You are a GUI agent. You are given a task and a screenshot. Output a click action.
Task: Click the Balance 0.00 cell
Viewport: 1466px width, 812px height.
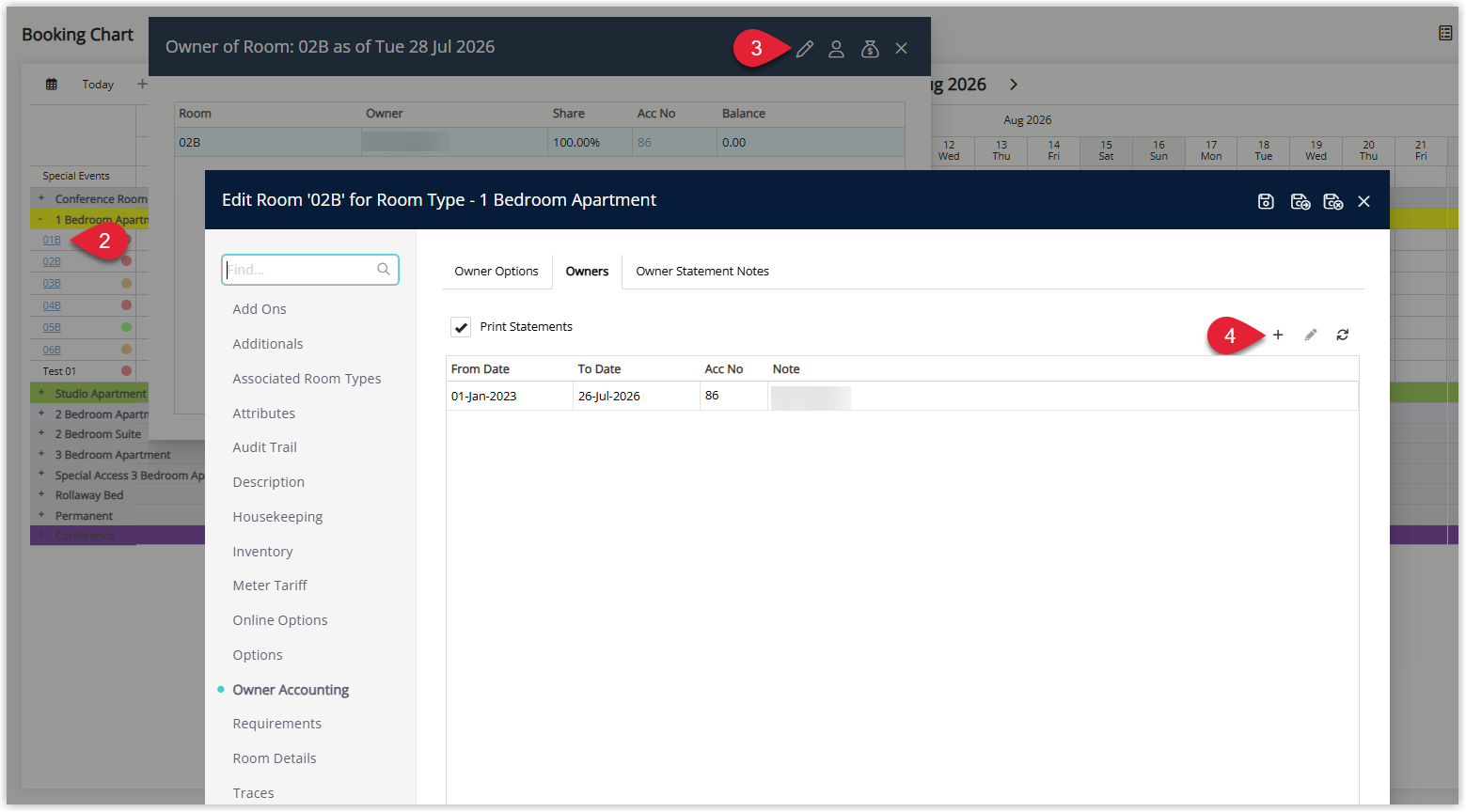coord(811,143)
